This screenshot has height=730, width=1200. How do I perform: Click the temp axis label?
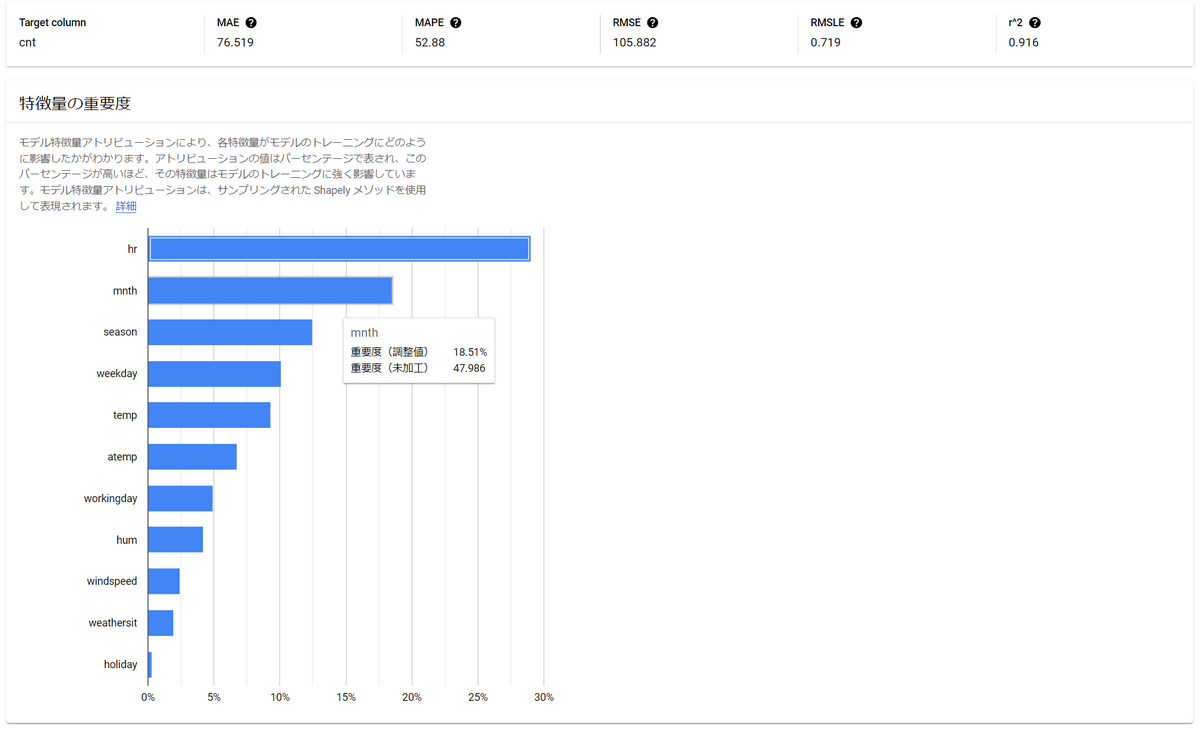pyautogui.click(x=125, y=415)
